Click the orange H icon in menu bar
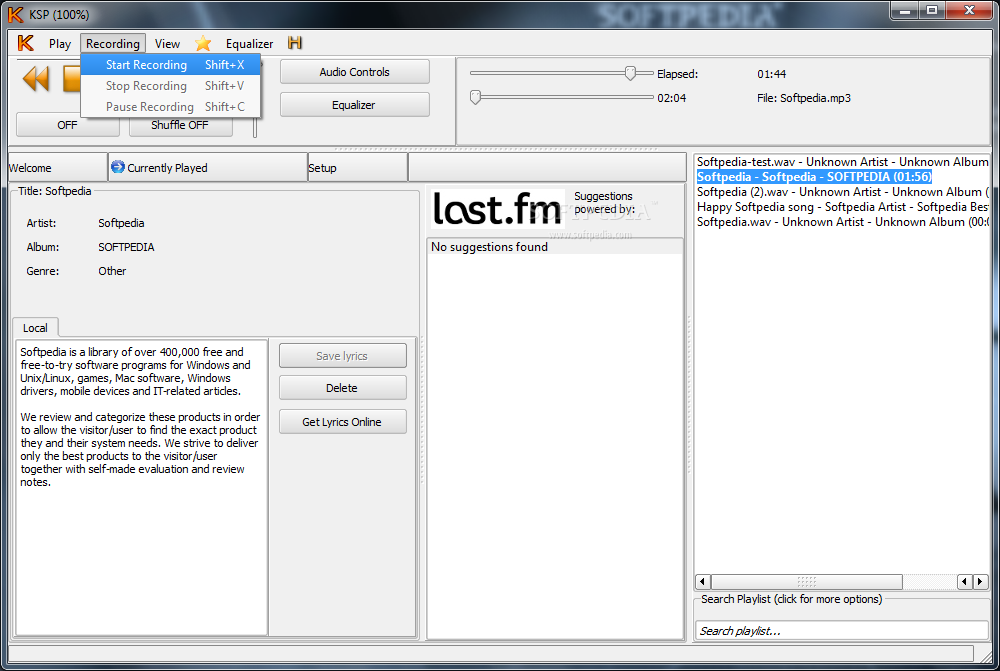 click(x=295, y=43)
